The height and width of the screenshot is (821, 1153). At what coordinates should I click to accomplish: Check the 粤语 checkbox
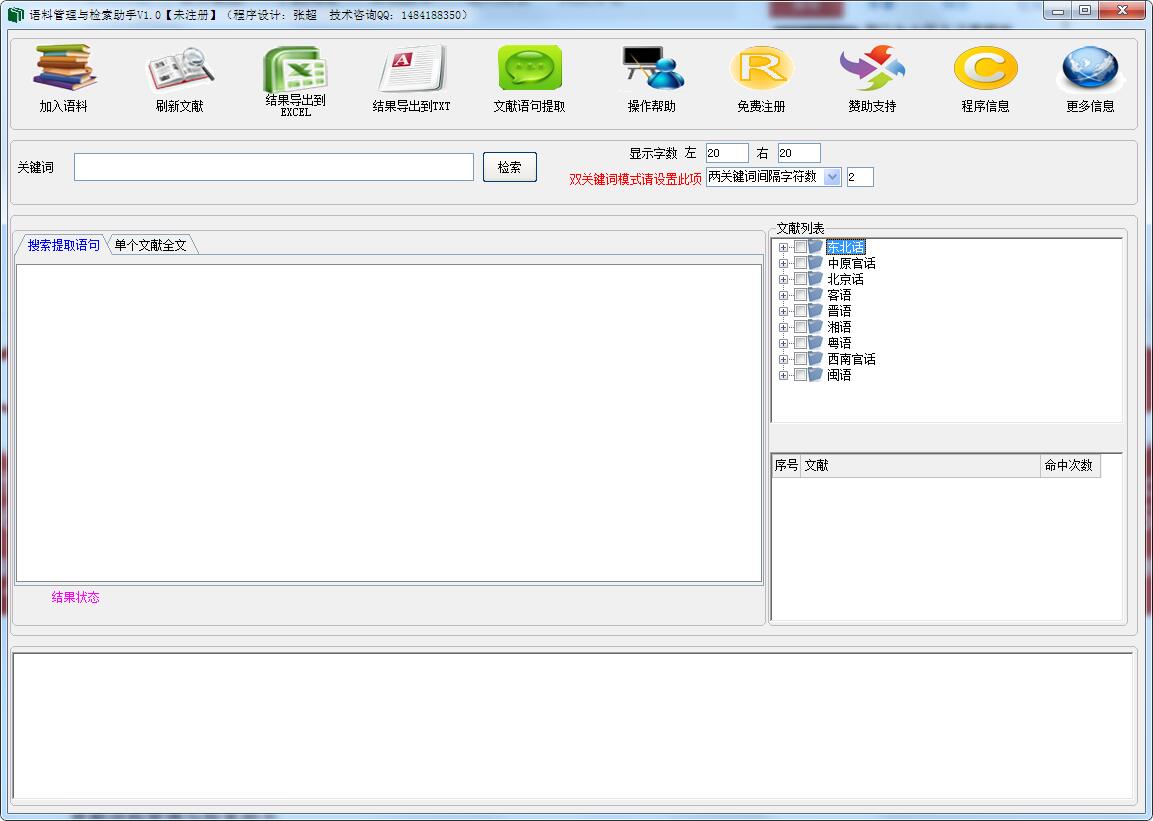[800, 343]
